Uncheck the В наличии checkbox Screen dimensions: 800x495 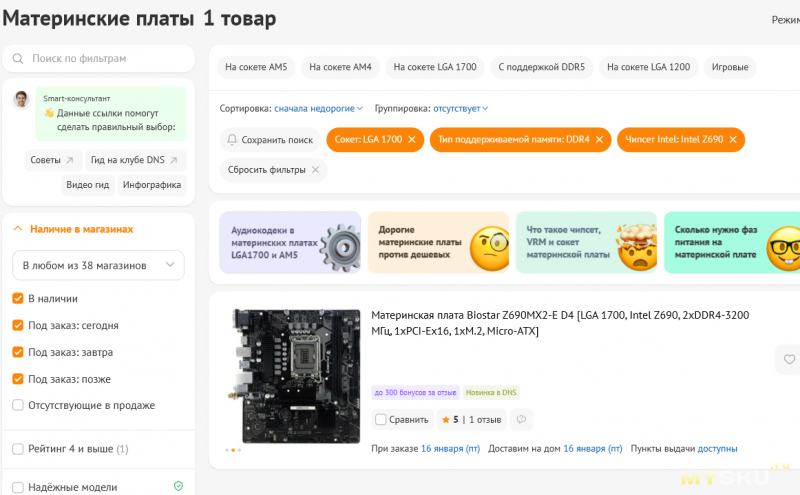(x=18, y=298)
